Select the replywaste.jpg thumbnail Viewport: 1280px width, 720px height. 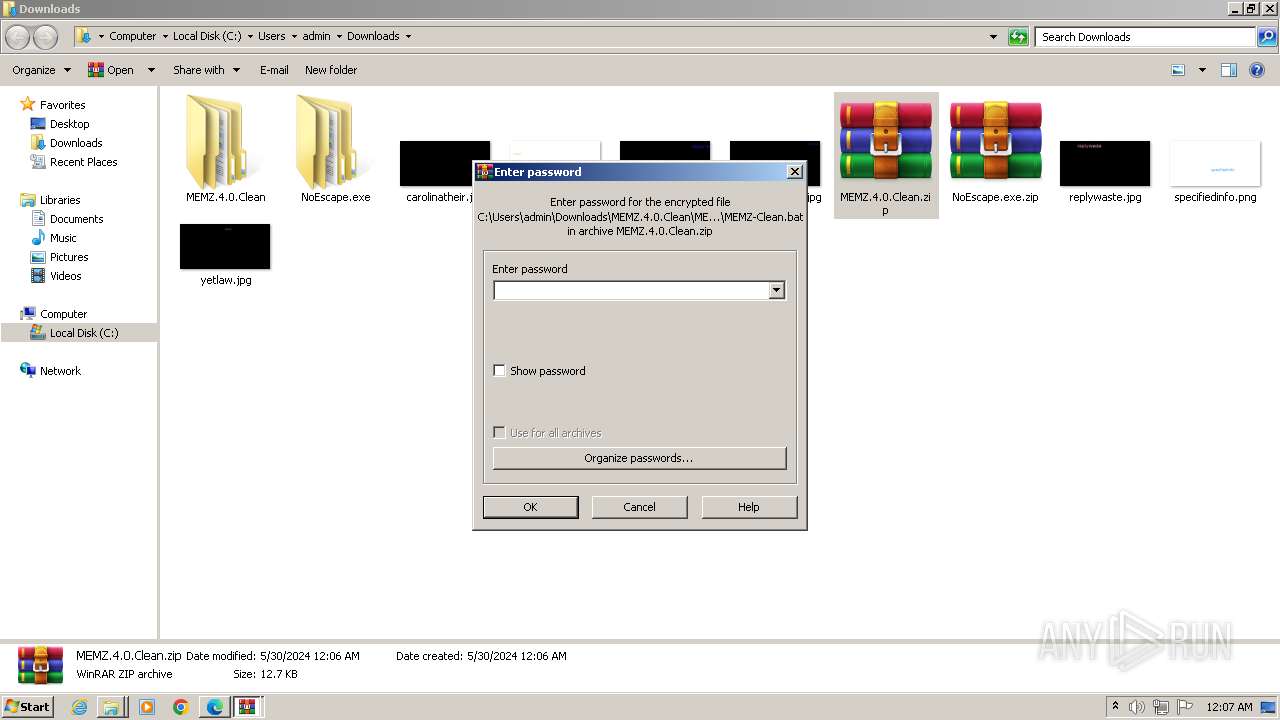tap(1105, 163)
